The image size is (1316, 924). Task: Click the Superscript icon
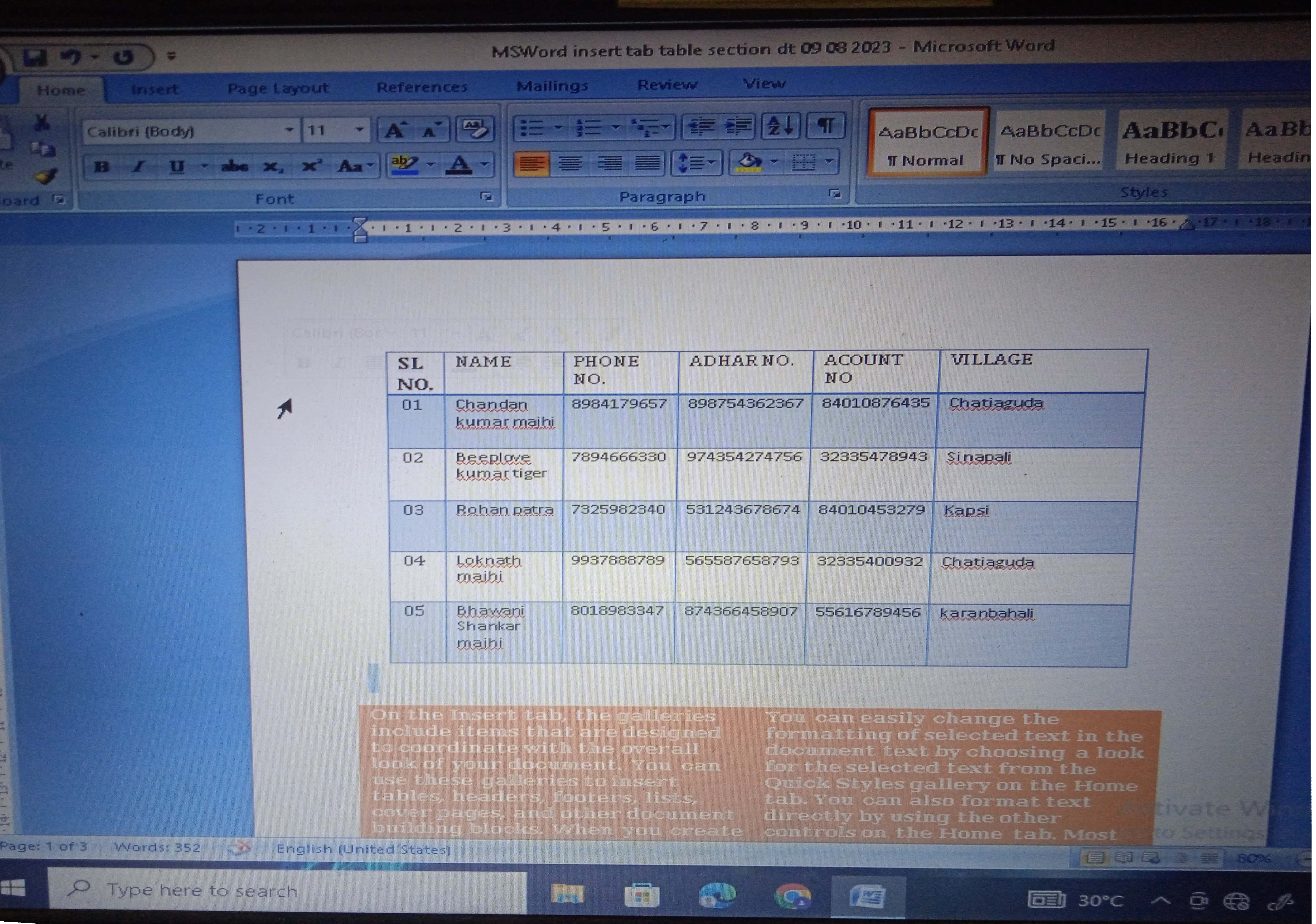311,167
